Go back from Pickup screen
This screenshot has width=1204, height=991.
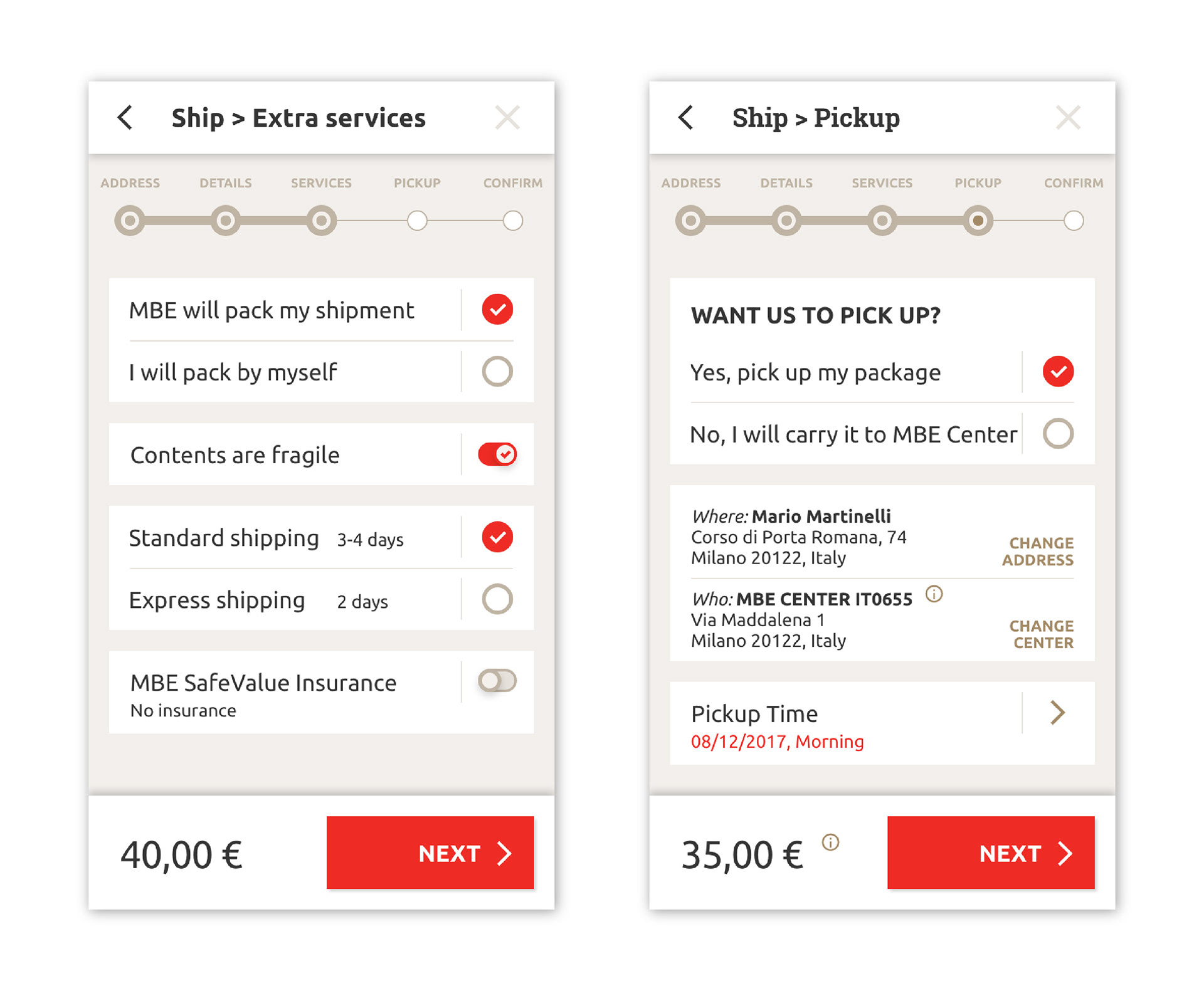tap(686, 117)
